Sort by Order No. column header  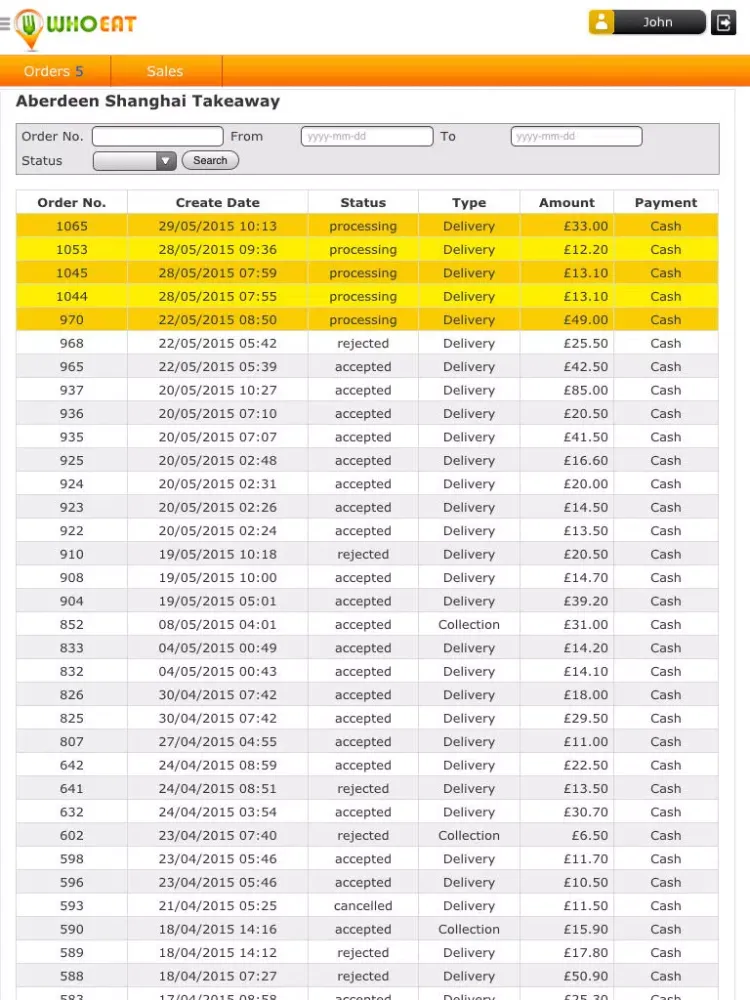71,203
